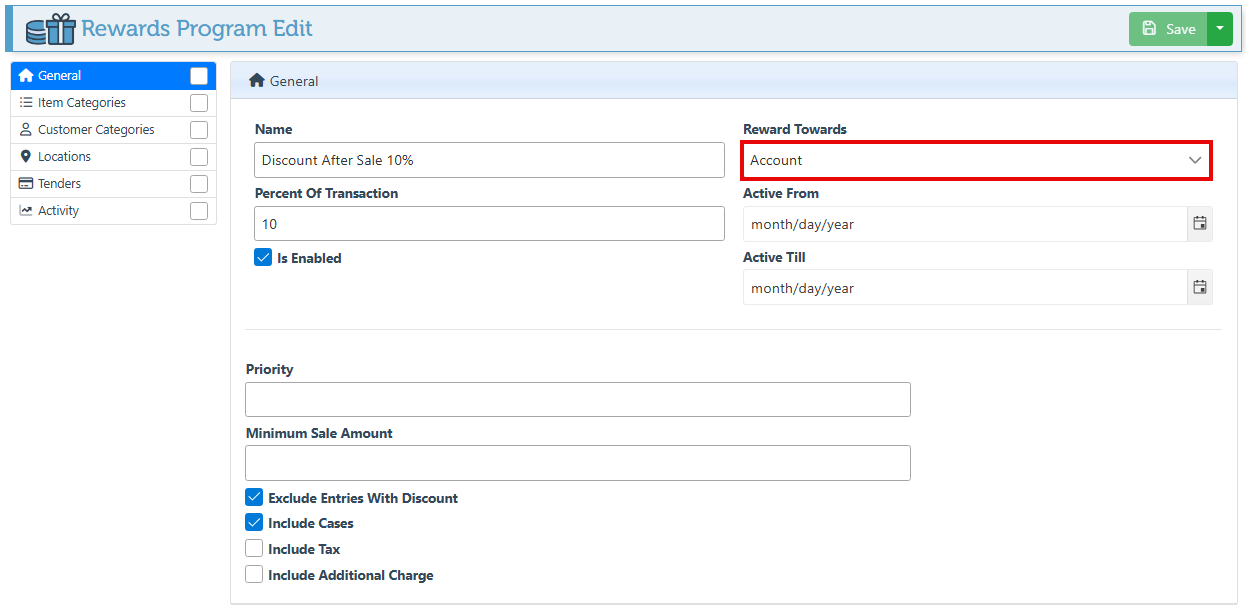This screenshot has width=1246, height=608.
Task: Click the Customer Categories person icon
Action: pyautogui.click(x=26, y=129)
